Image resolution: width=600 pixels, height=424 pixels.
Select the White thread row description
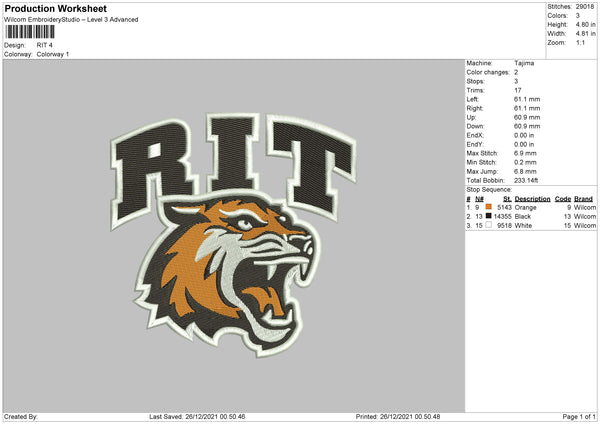523,226
